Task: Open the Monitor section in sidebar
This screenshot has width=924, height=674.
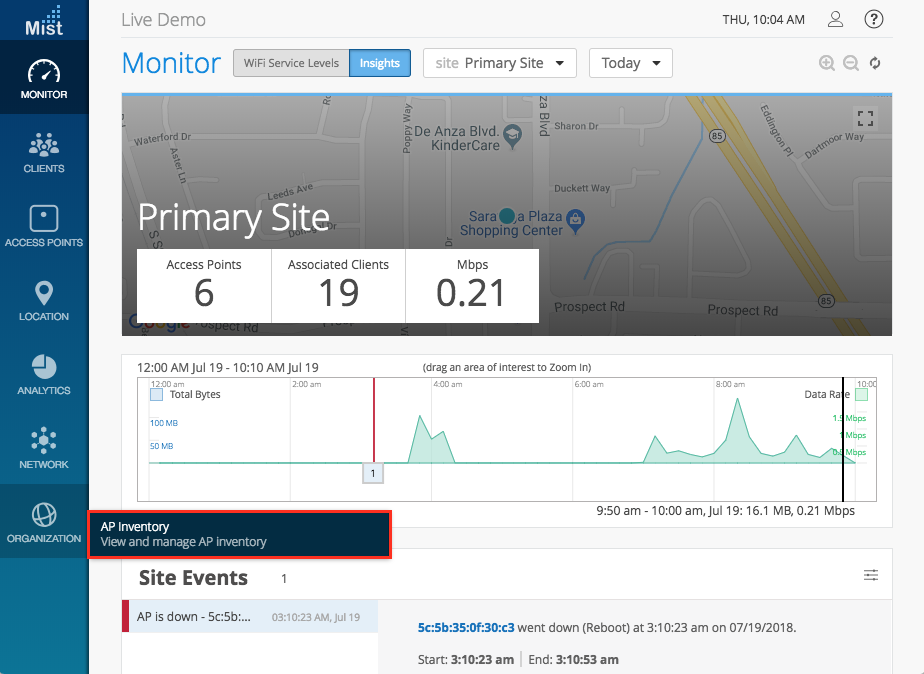Action: (x=44, y=79)
